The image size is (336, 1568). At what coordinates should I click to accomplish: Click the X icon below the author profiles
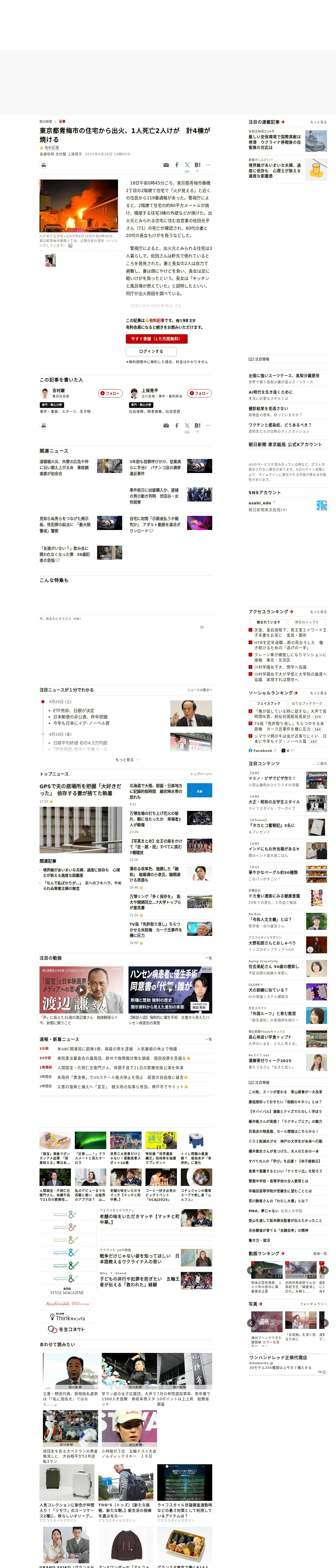[187, 425]
